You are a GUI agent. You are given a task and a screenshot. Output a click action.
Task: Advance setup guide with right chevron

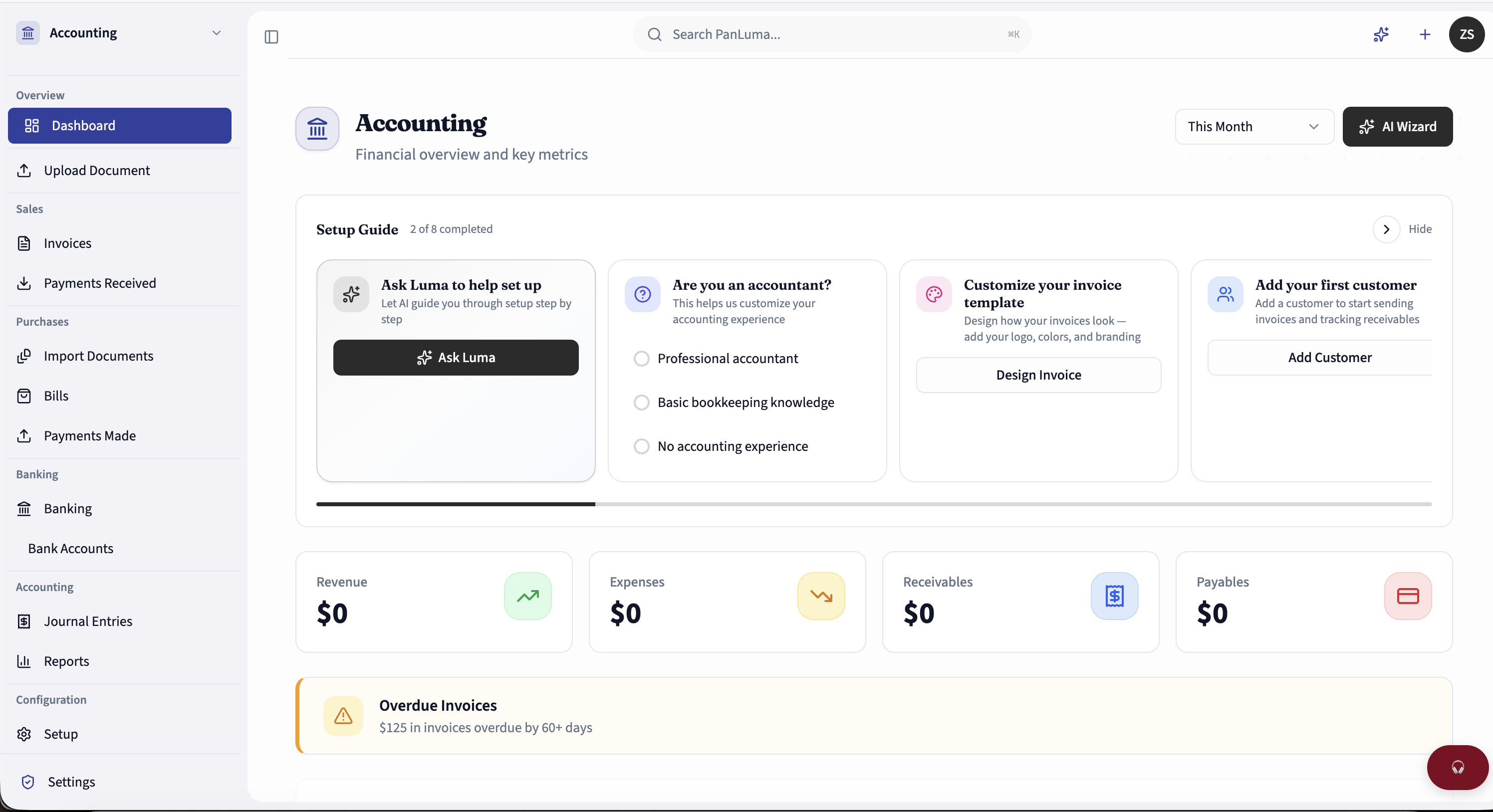[x=1386, y=229]
